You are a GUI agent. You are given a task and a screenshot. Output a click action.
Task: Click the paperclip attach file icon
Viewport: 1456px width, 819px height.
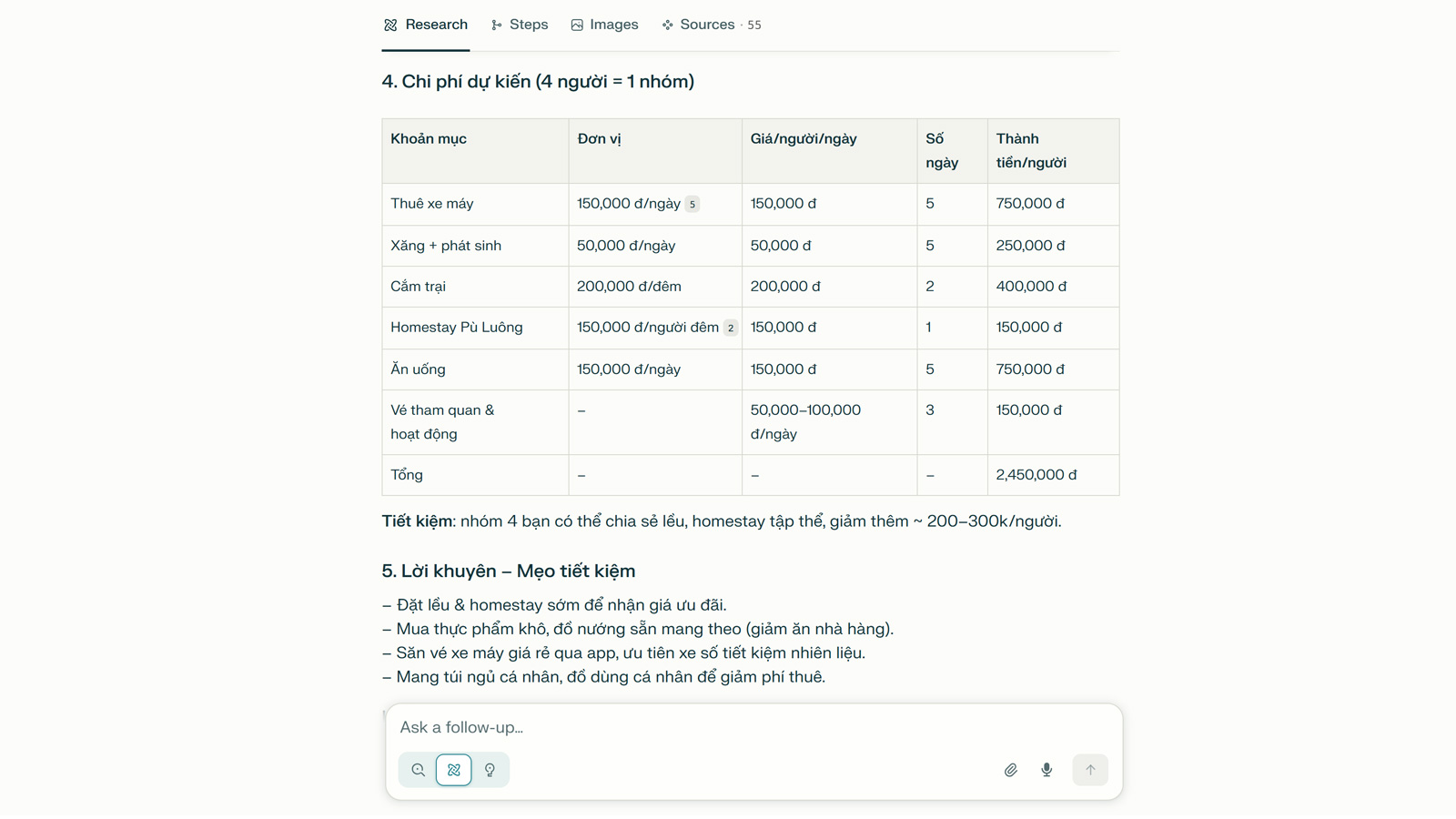pos(1010,770)
